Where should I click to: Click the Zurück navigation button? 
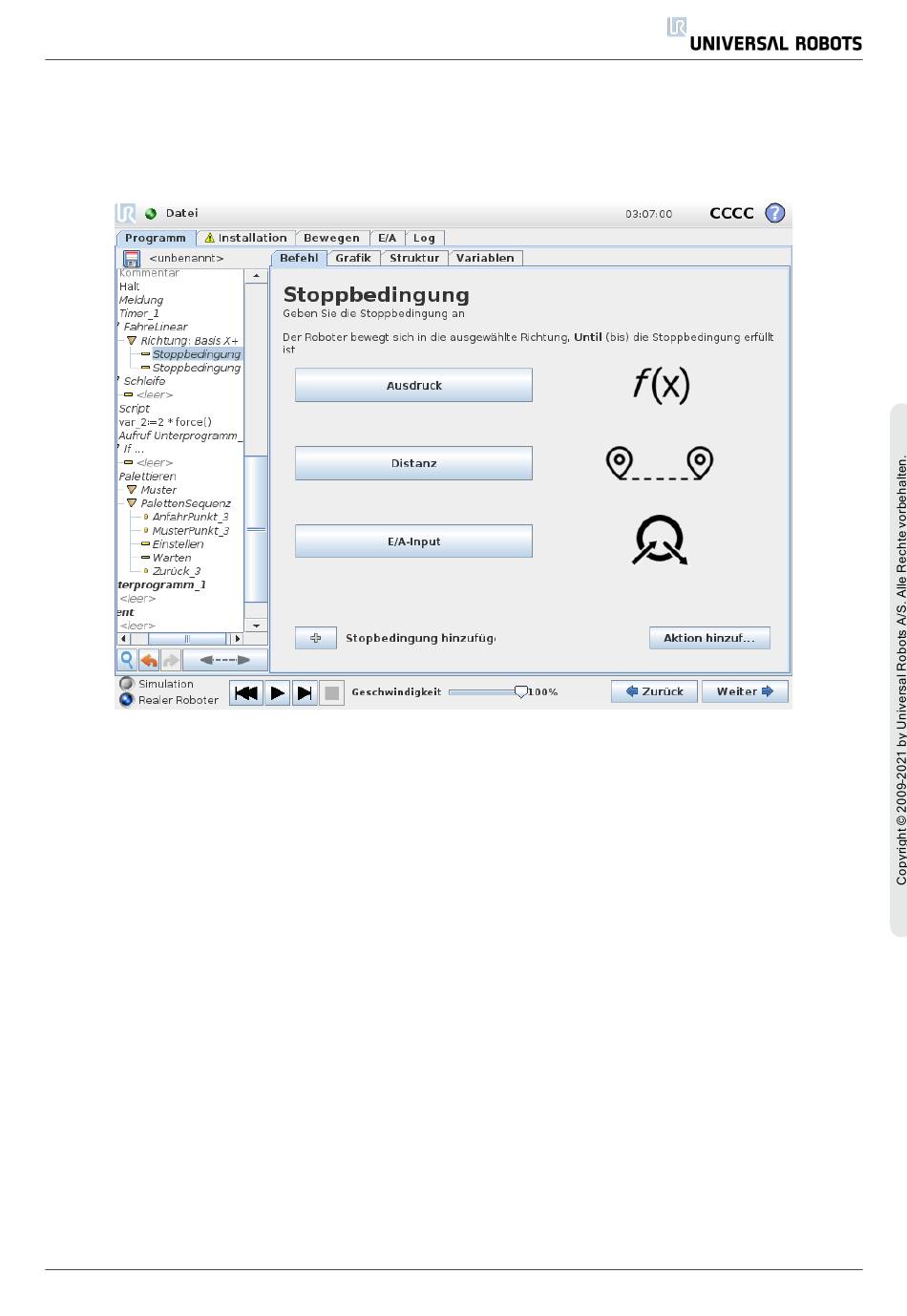(x=654, y=691)
